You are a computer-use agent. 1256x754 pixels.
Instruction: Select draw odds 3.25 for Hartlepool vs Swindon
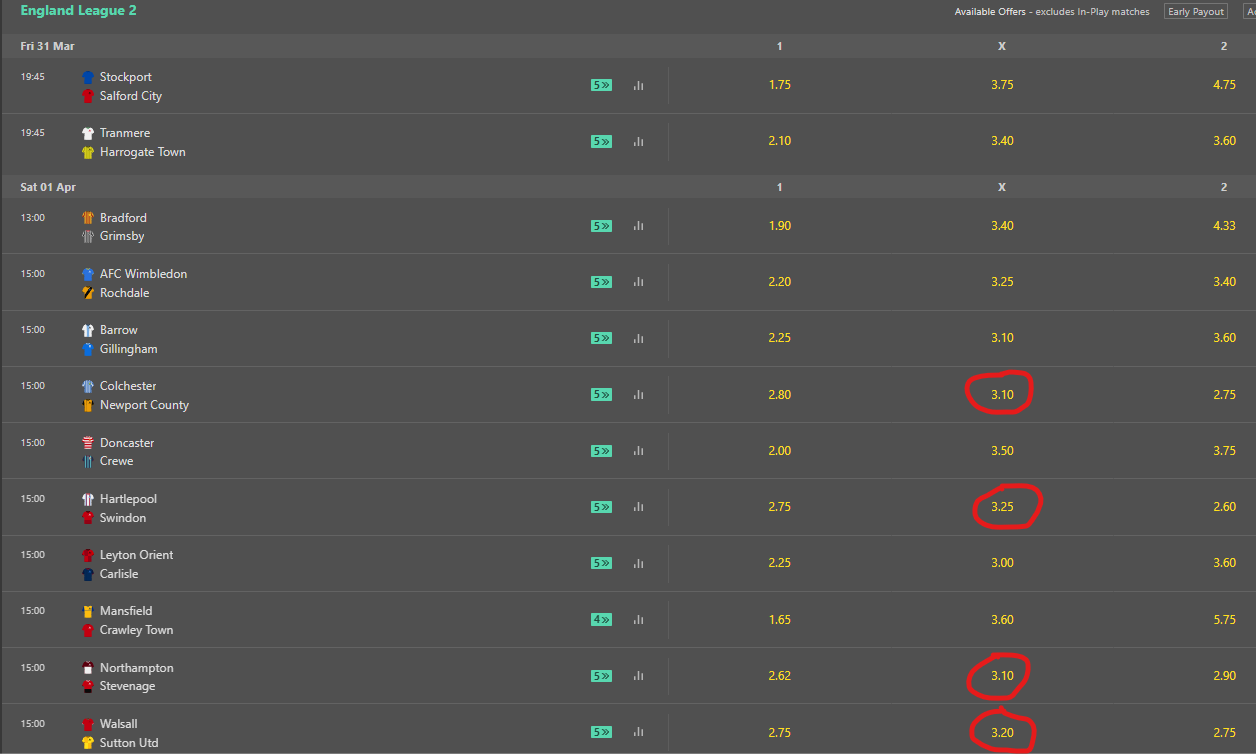pyautogui.click(x=1002, y=507)
